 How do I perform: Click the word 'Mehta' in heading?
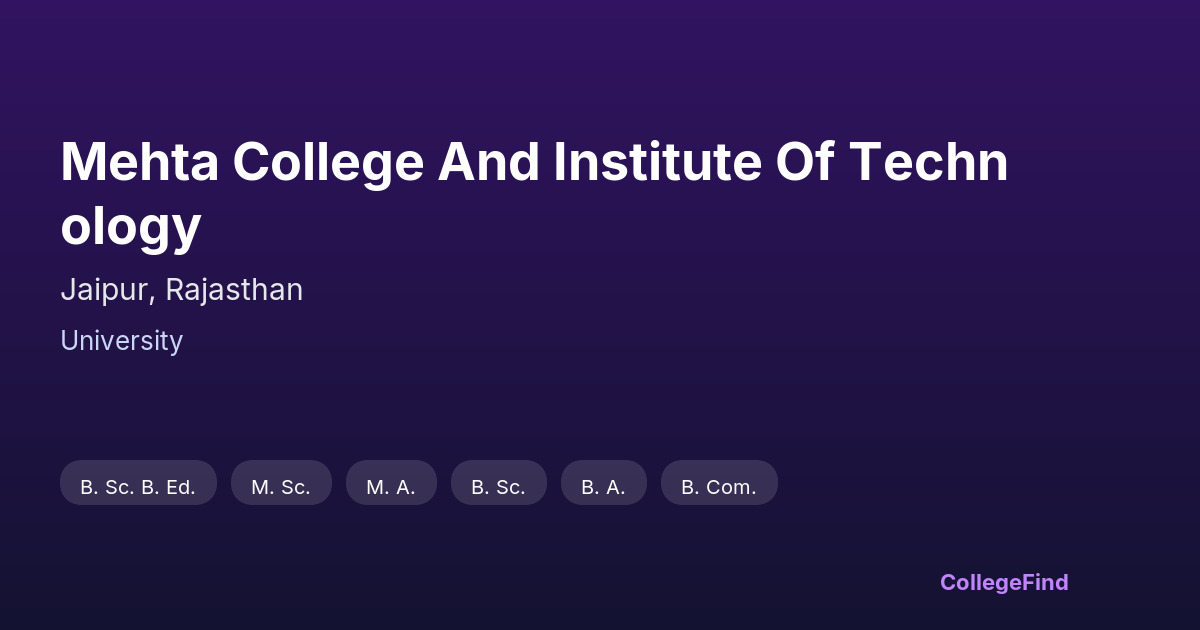click(x=139, y=163)
